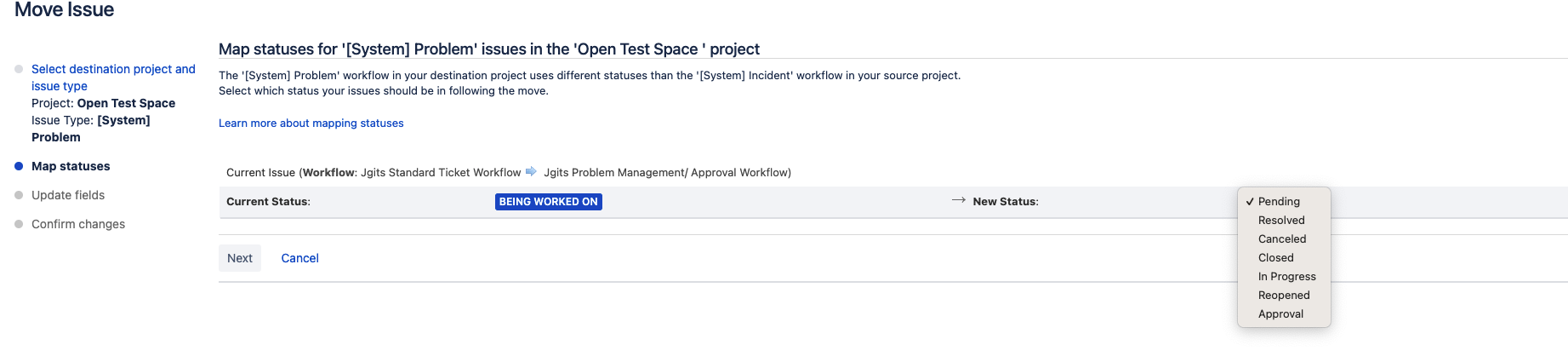Cancel the move issue wizard
The image size is (1568, 362).
click(x=299, y=258)
